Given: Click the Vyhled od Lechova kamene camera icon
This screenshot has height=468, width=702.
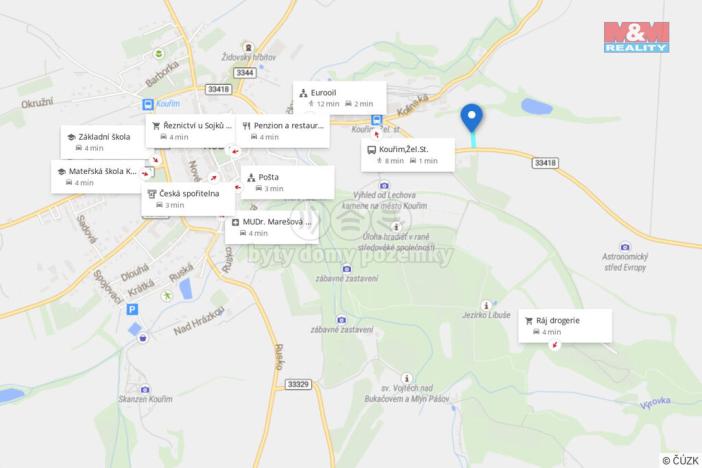Looking at the screenshot, I should click(x=384, y=185).
